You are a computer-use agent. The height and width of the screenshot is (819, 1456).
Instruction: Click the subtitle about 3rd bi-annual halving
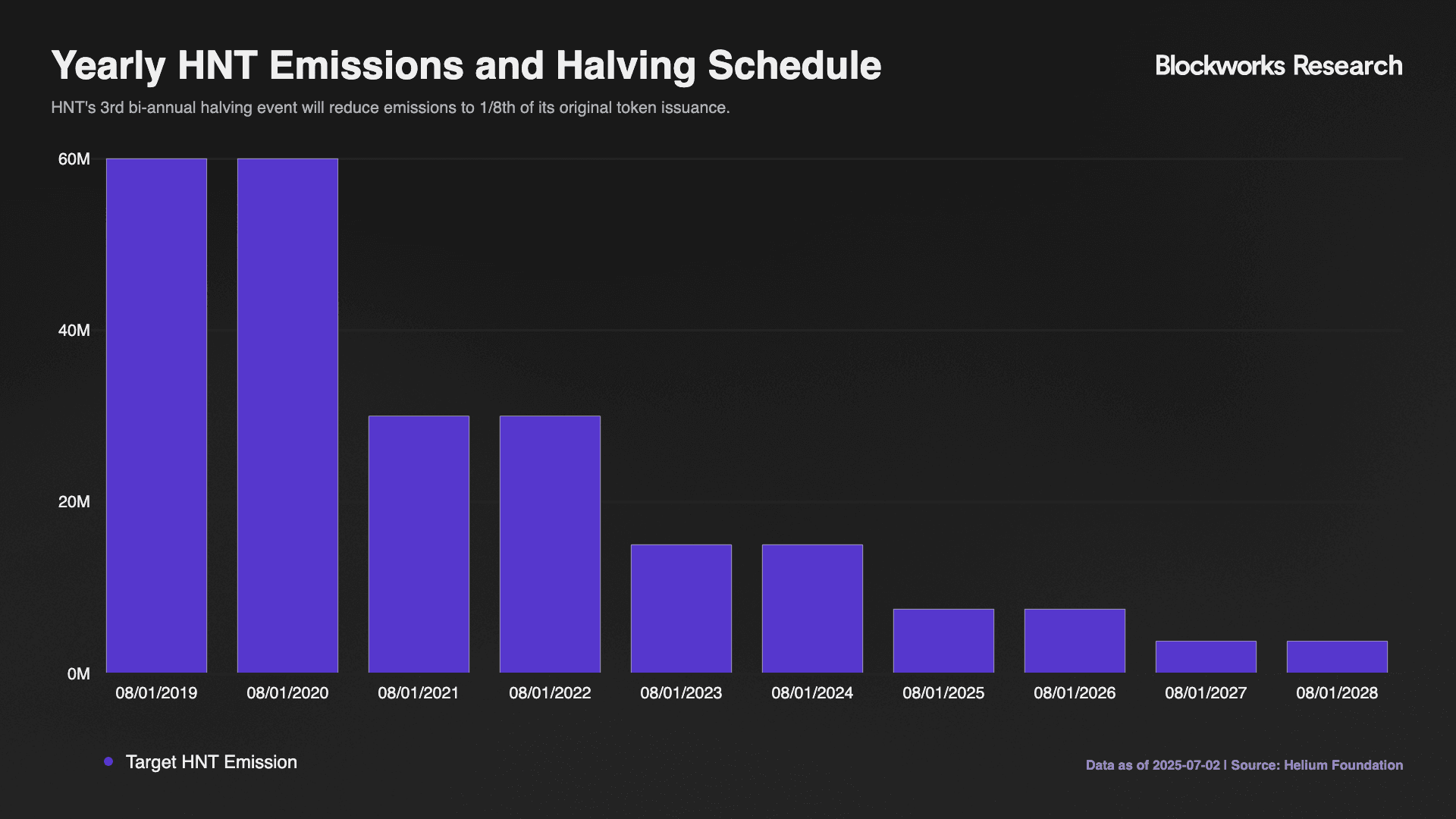pos(390,108)
